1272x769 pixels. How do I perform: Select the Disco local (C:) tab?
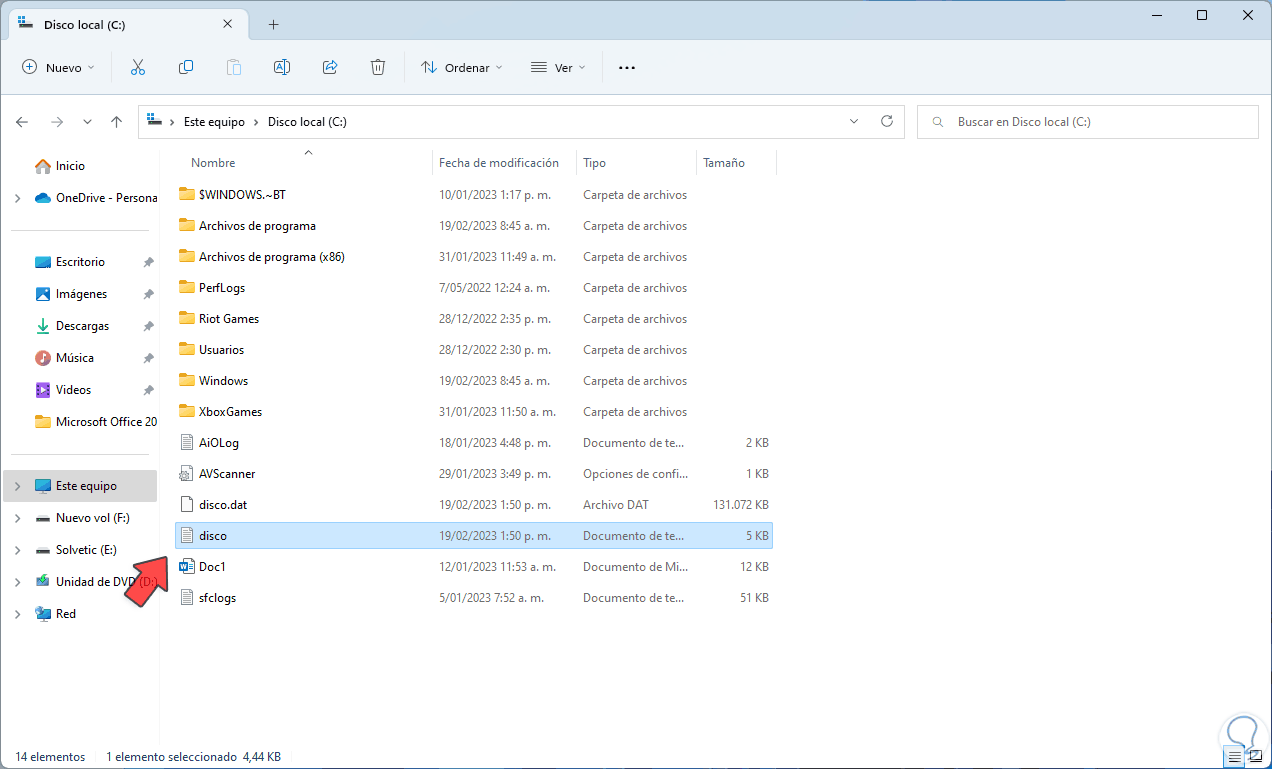pyautogui.click(x=128, y=24)
